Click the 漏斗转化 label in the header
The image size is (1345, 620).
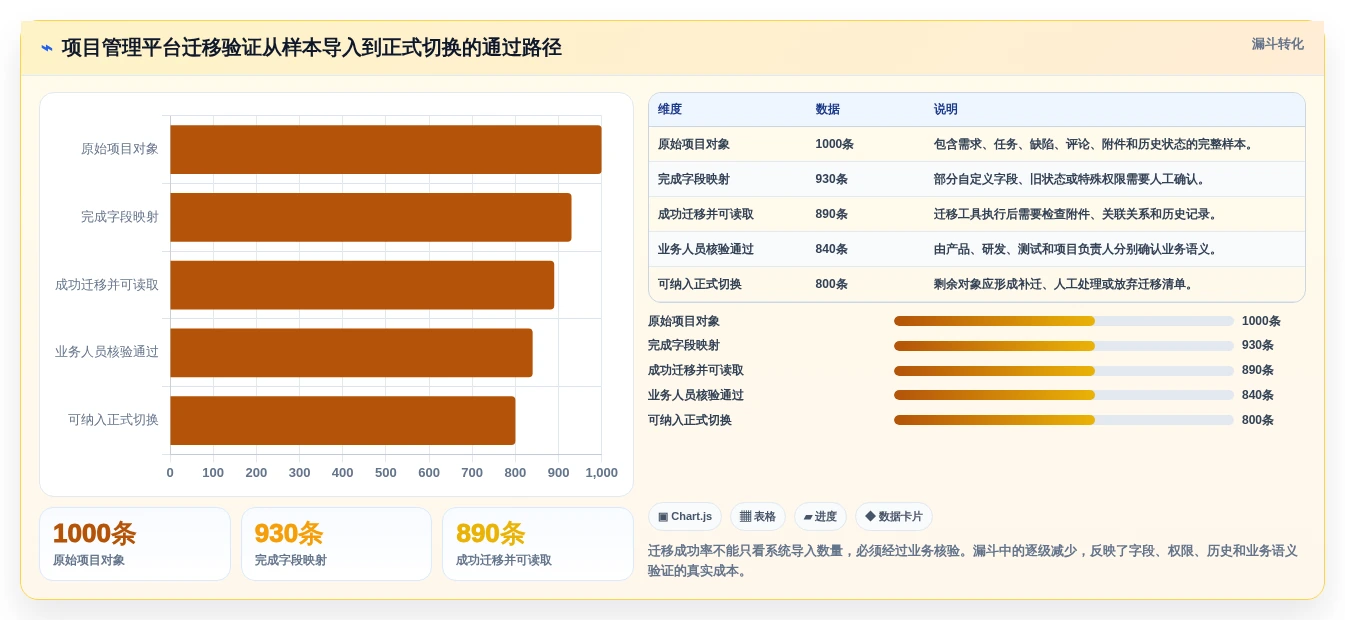coord(1277,44)
